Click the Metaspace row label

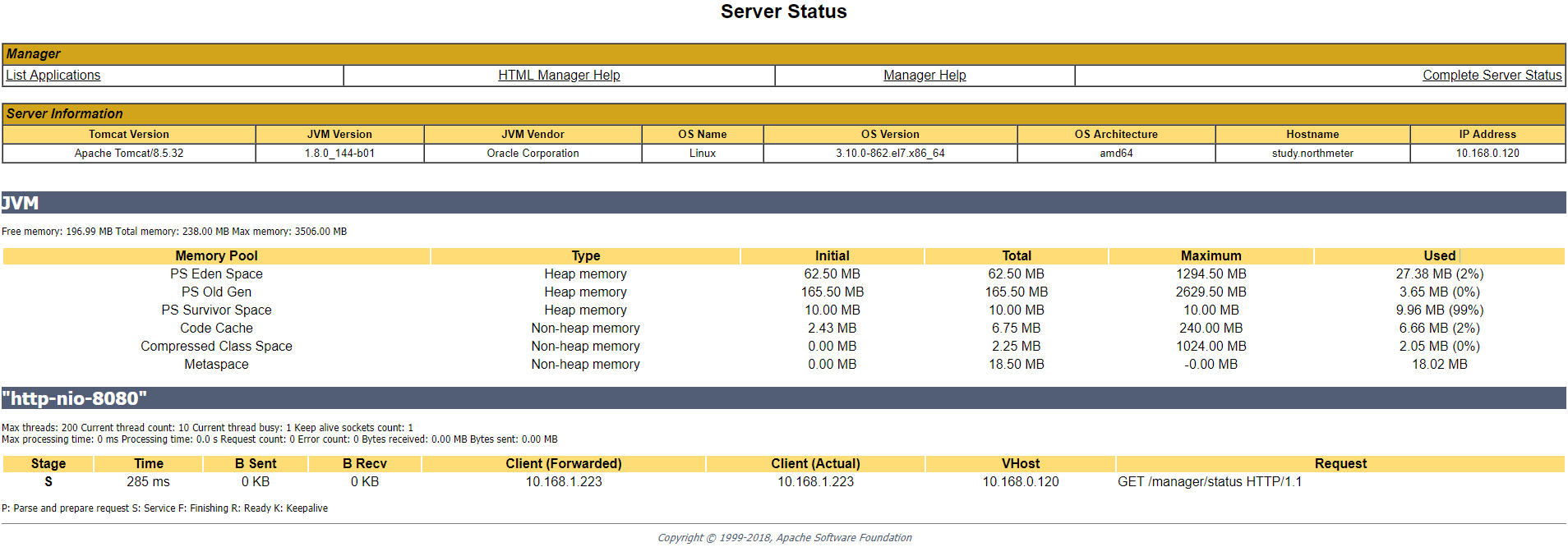[216, 365]
